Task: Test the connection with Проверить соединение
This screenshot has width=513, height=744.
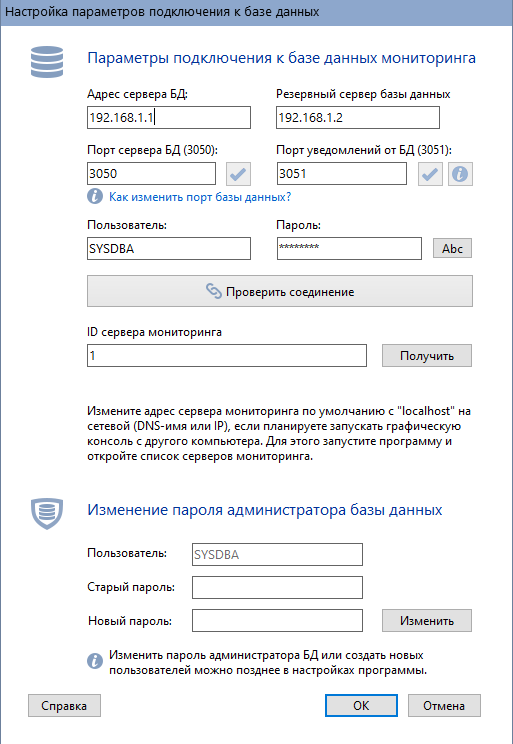Action: coord(280,291)
